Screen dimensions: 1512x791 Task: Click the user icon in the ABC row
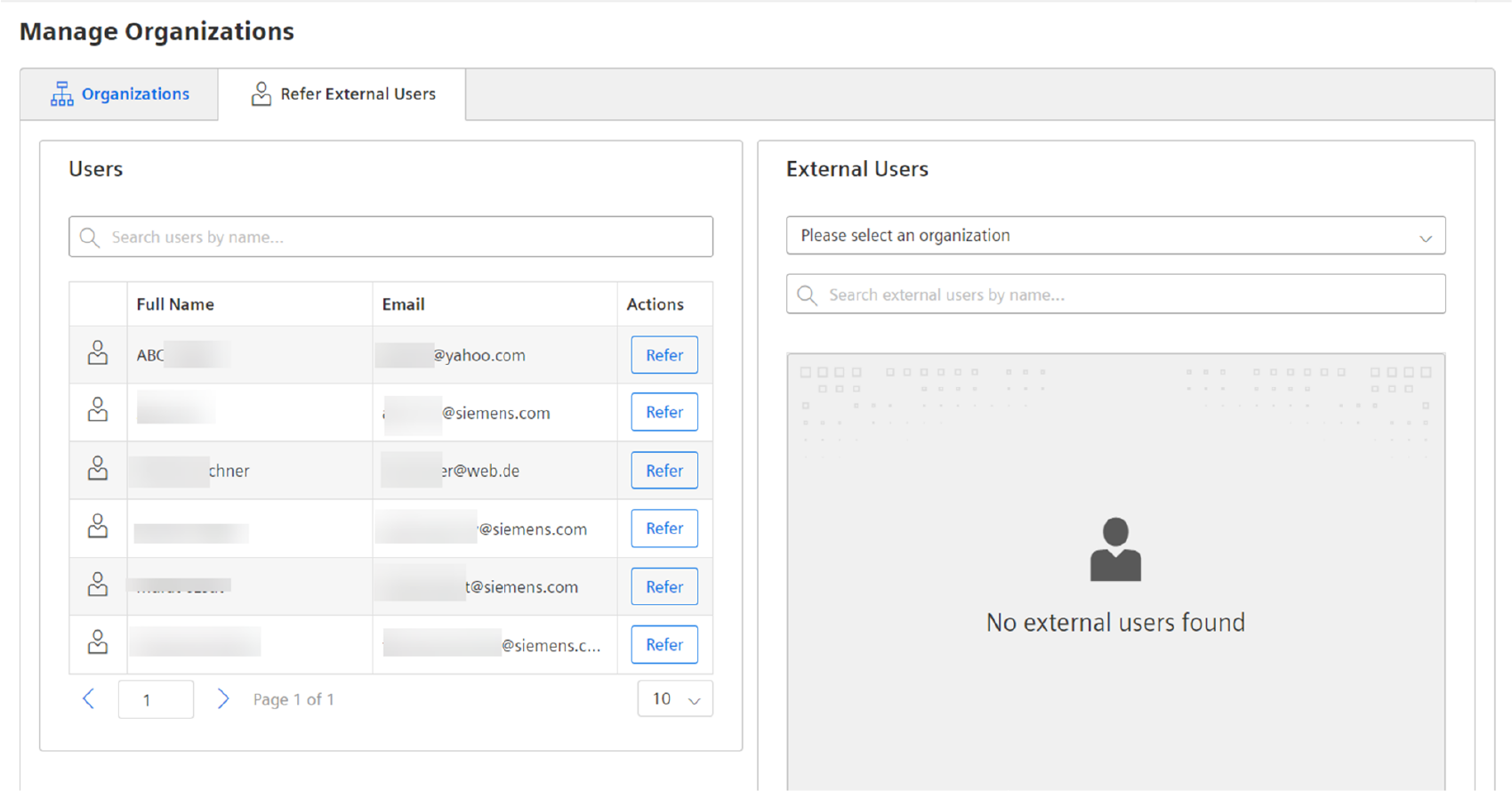click(98, 353)
